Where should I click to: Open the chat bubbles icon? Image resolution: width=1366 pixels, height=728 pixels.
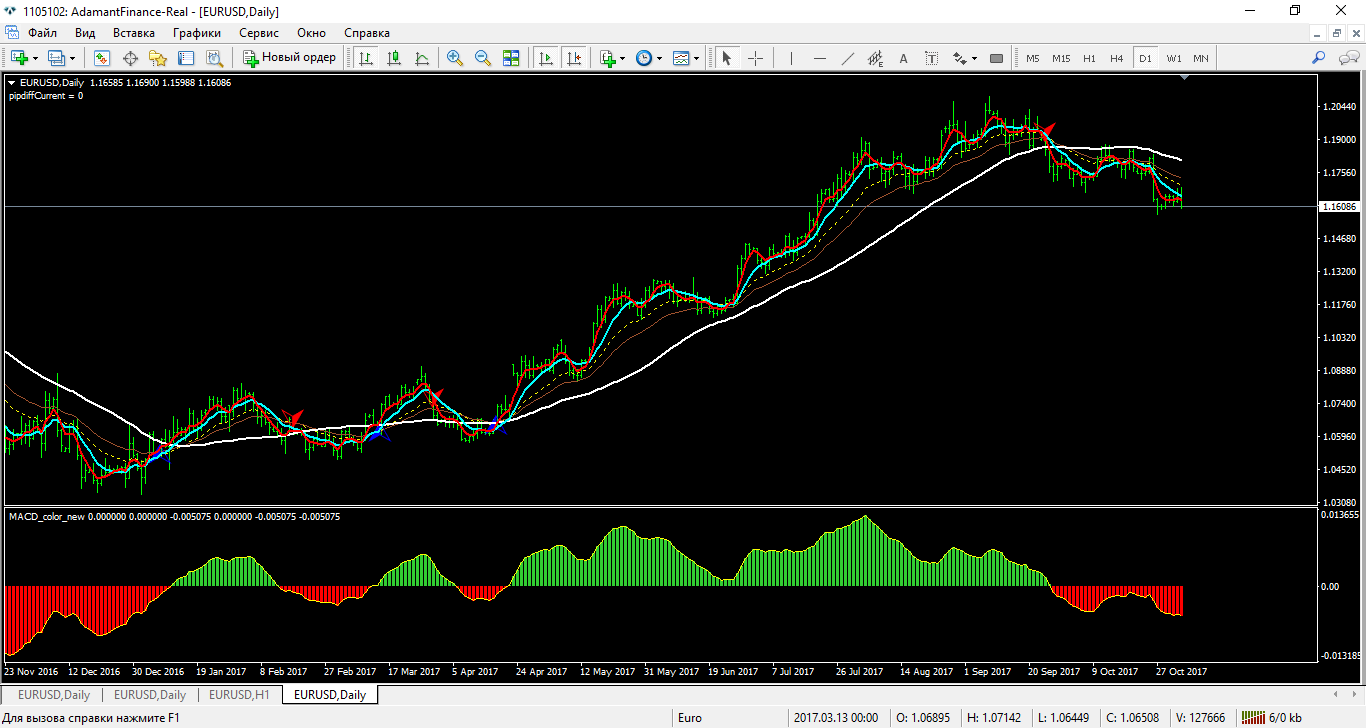coord(1347,58)
